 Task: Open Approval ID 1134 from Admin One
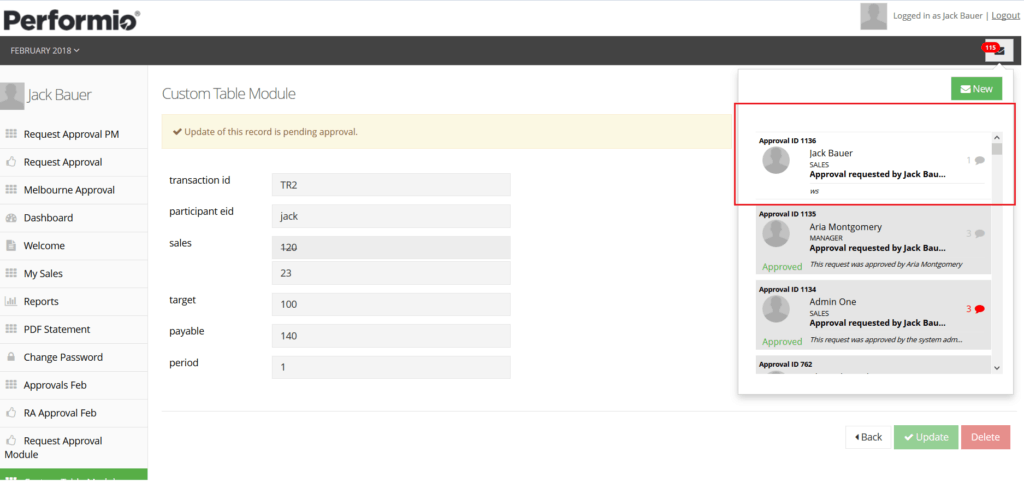pyautogui.click(x=873, y=315)
